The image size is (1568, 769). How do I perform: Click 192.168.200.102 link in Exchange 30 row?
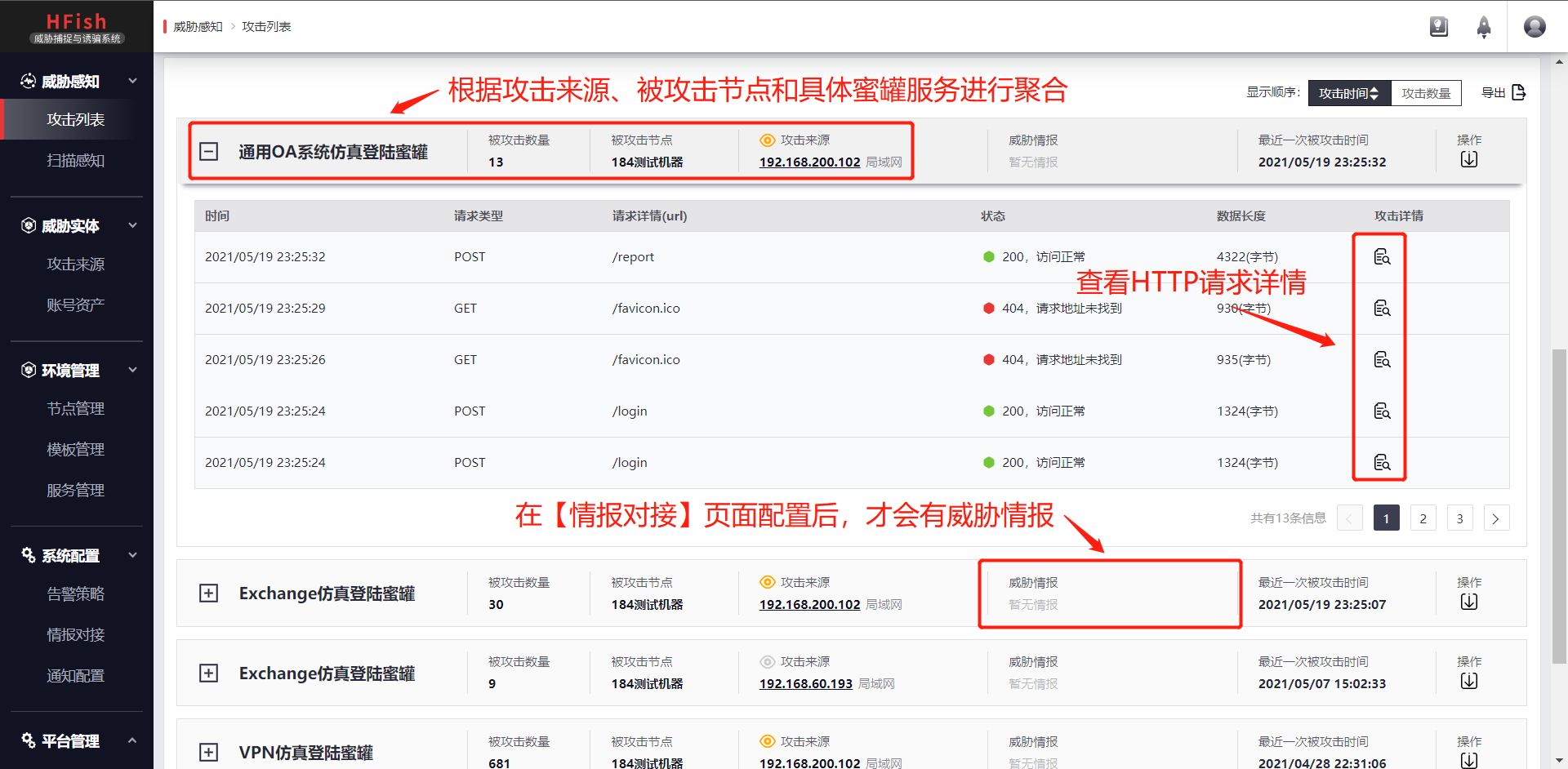(x=809, y=605)
